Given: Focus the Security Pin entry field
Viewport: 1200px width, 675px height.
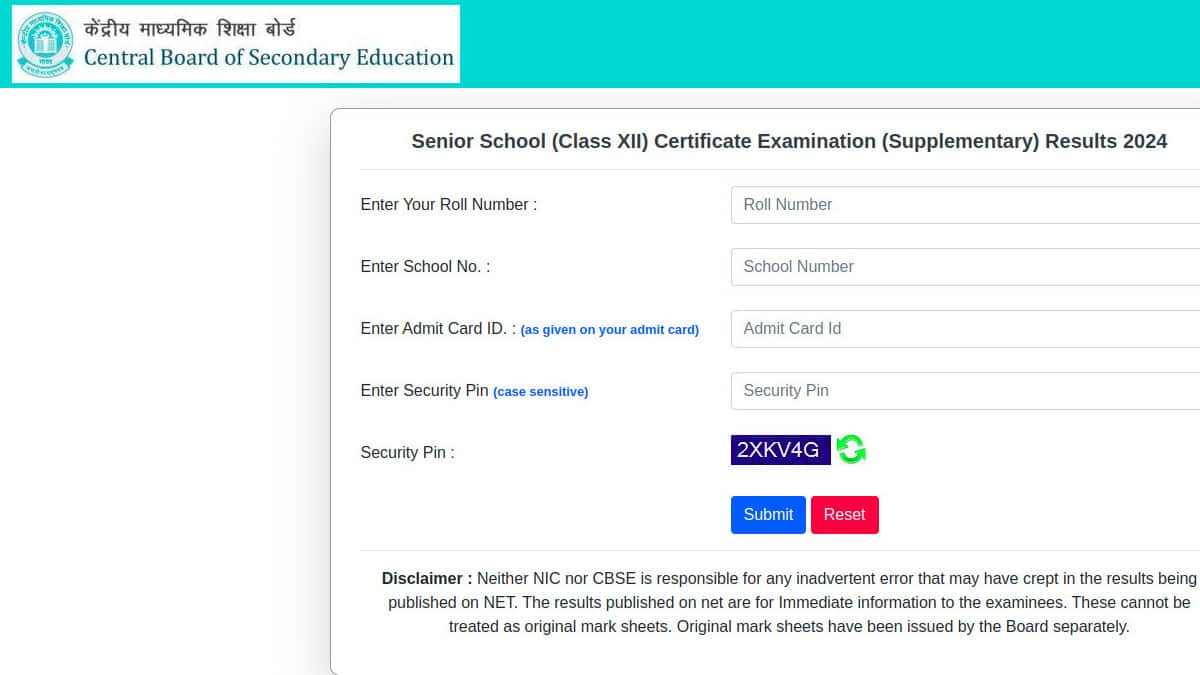Looking at the screenshot, I should point(965,390).
